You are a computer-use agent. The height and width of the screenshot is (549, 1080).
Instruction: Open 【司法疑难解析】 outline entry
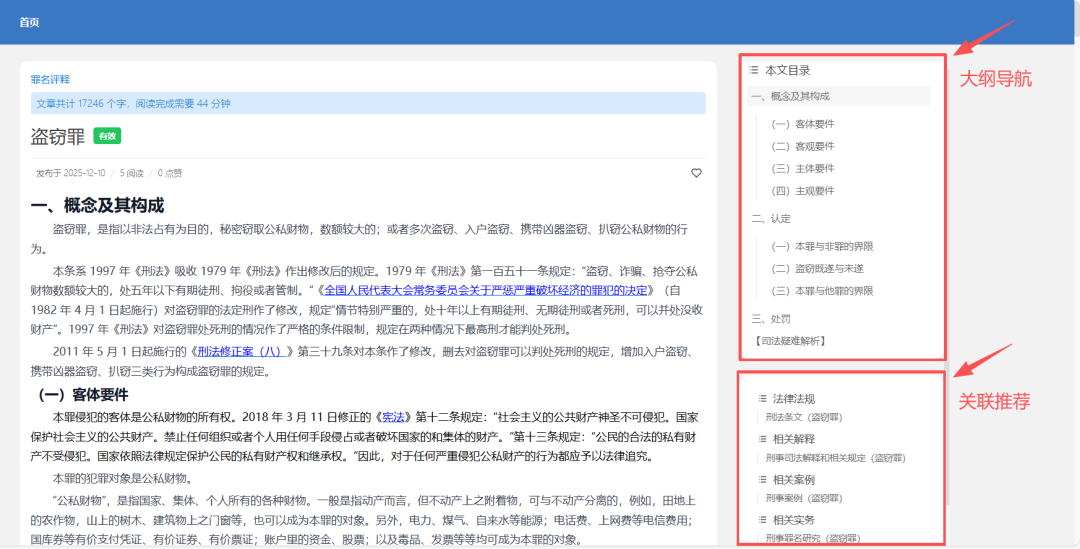tap(790, 341)
